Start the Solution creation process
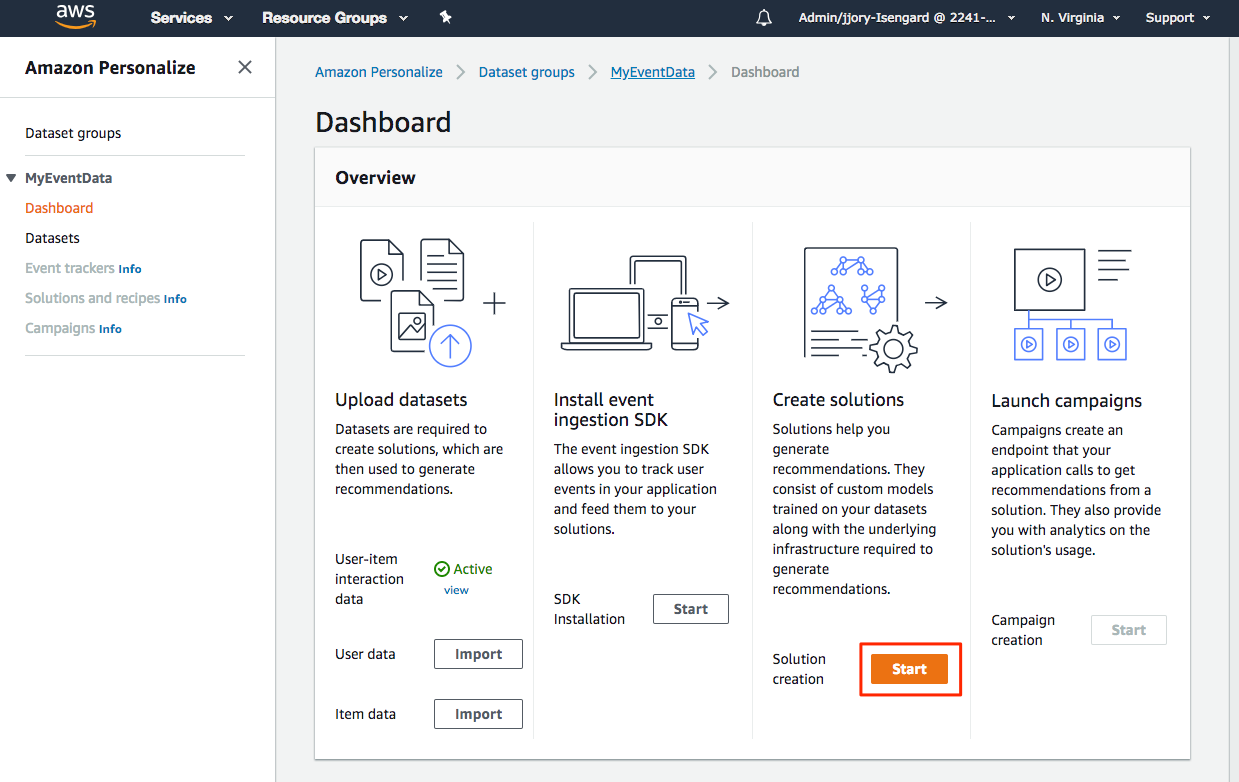Screen dimensions: 1239x782 (x=910, y=669)
